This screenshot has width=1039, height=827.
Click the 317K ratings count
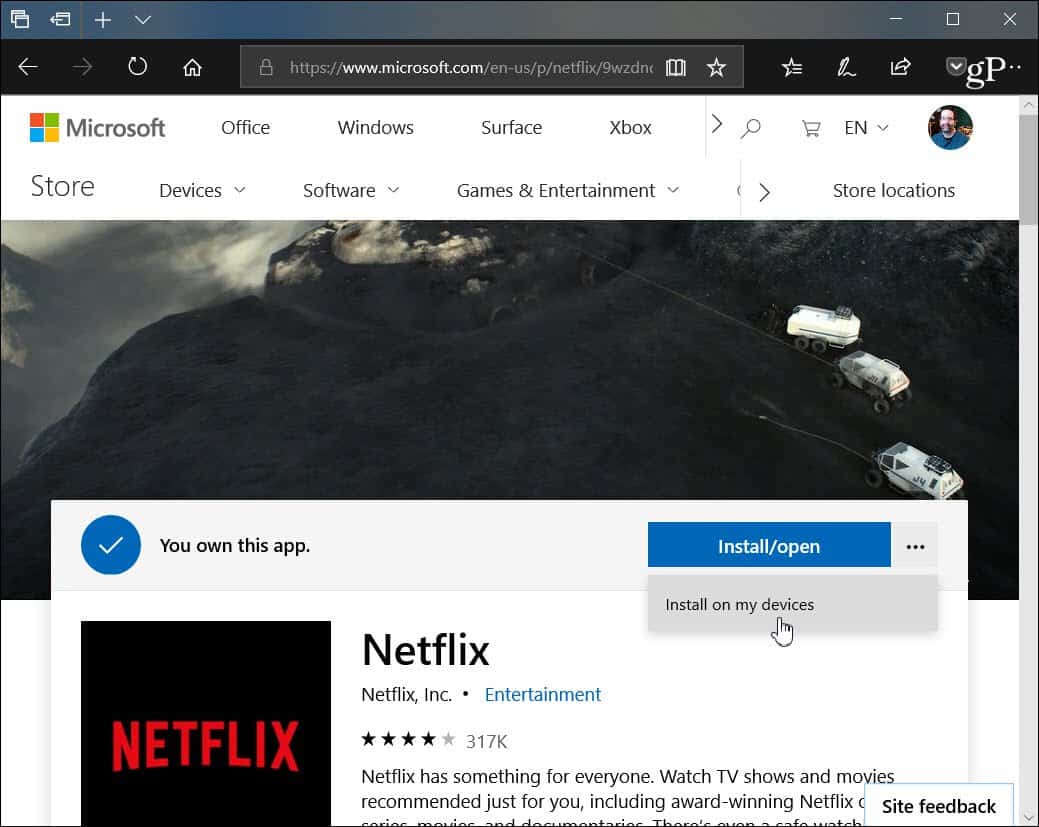point(486,741)
